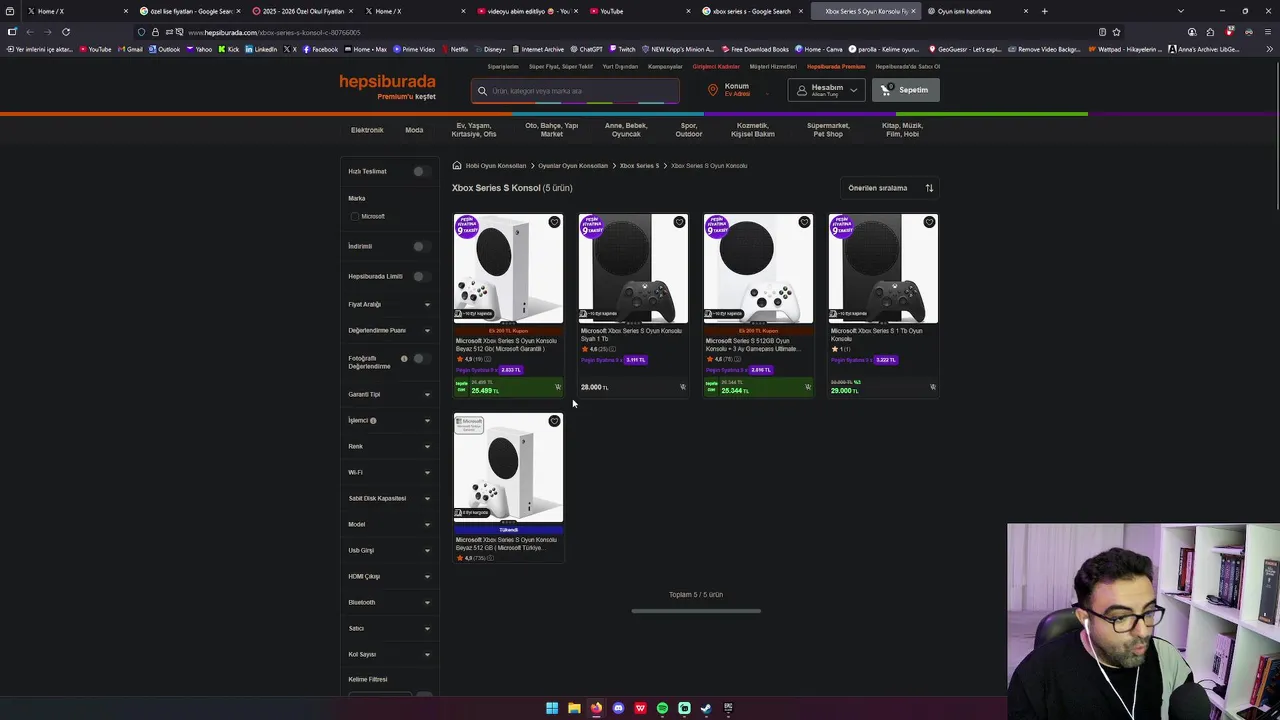The width and height of the screenshot is (1280, 720).
Task: Favorite the Xbox Series S 1 Tb Oyun Konsolu
Action: click(x=929, y=222)
